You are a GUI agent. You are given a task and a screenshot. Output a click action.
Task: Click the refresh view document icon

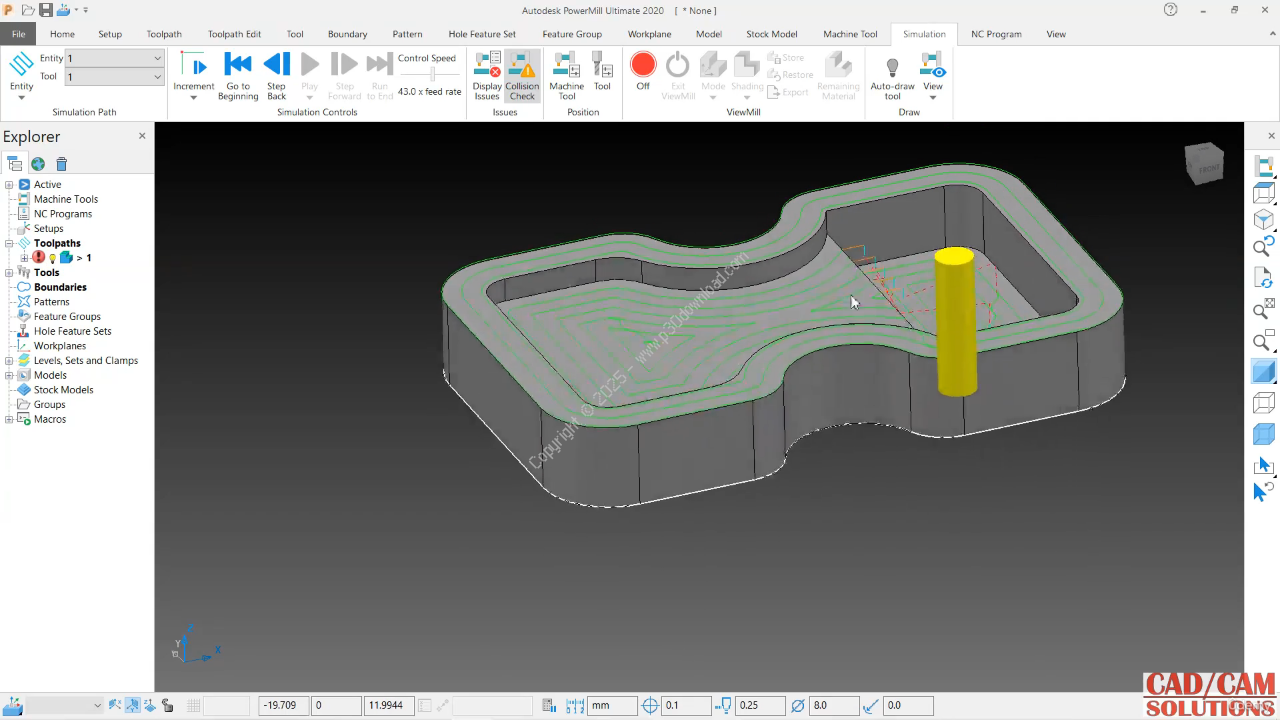click(x=1264, y=277)
